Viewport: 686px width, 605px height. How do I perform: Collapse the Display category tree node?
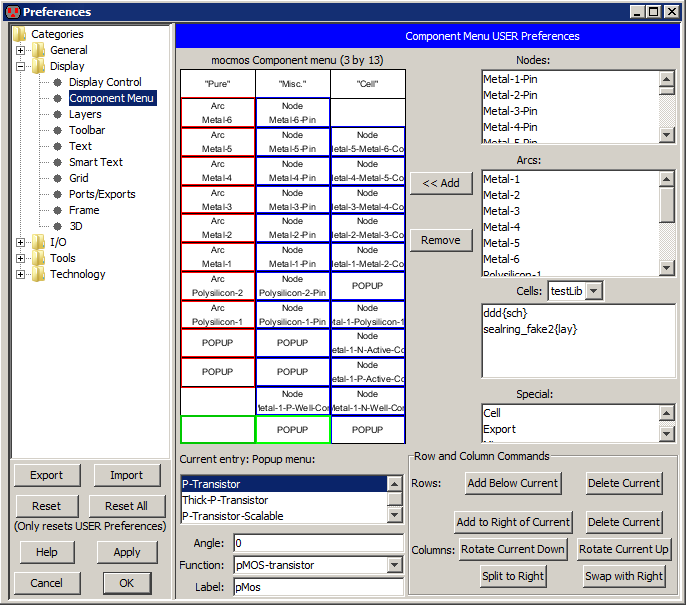[x=21, y=66]
